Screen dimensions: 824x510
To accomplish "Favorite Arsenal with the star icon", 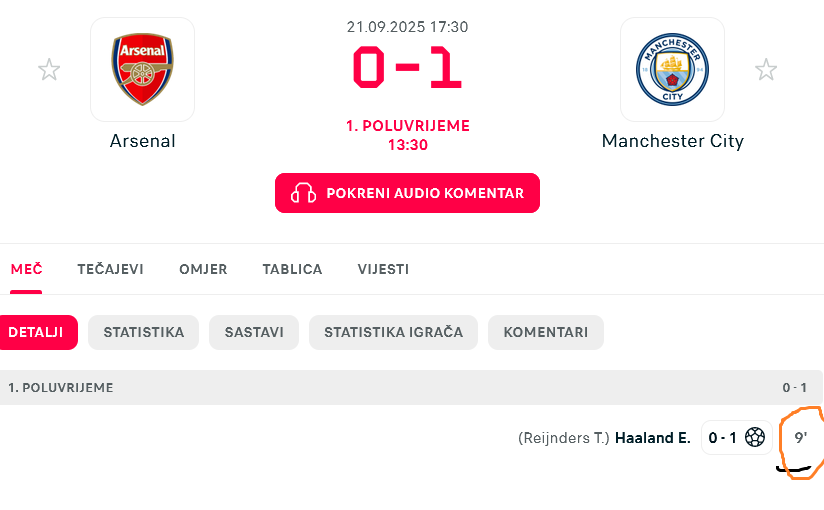I will [49, 69].
